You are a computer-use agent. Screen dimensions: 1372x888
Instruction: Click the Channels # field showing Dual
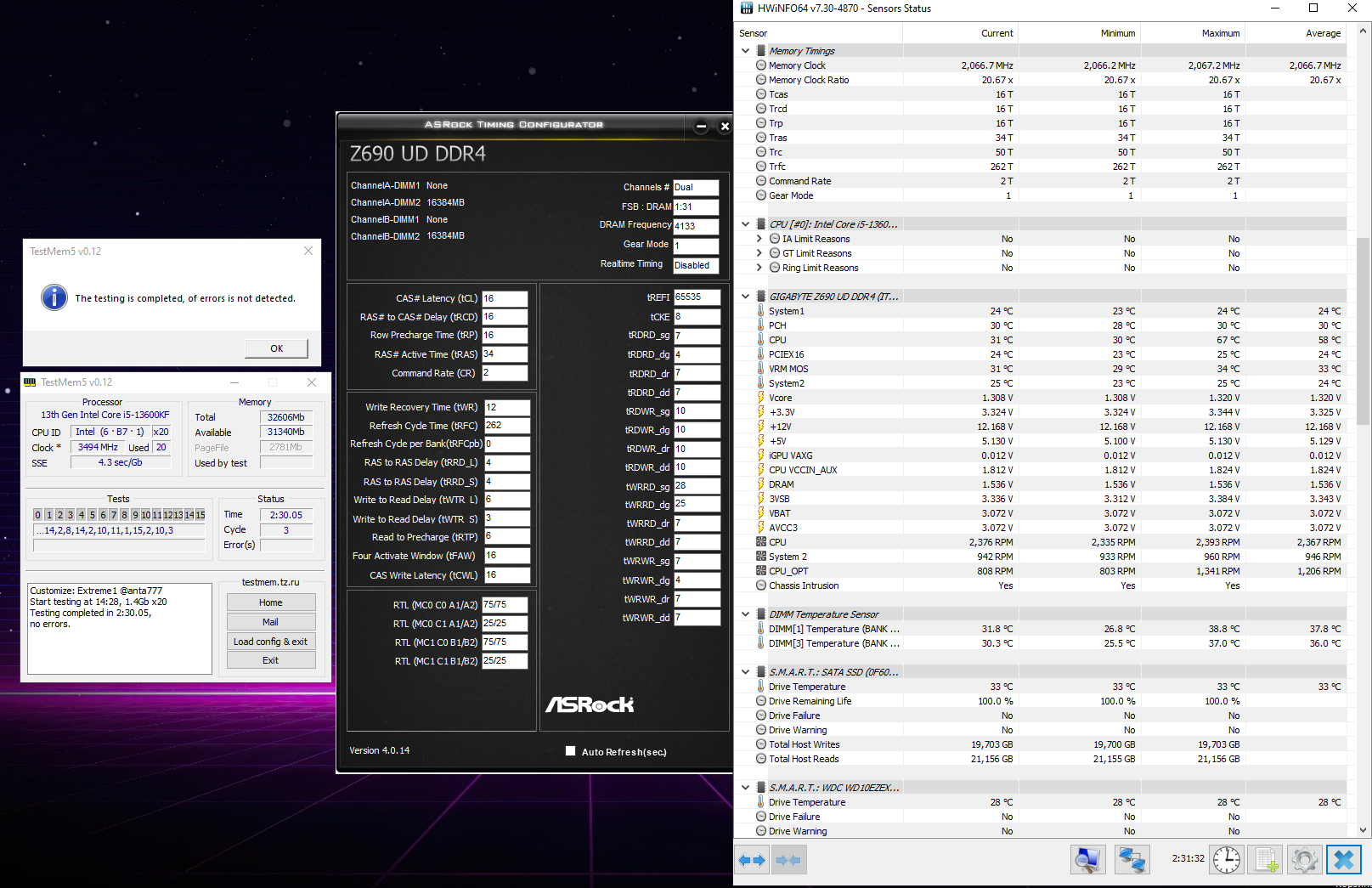(x=696, y=187)
